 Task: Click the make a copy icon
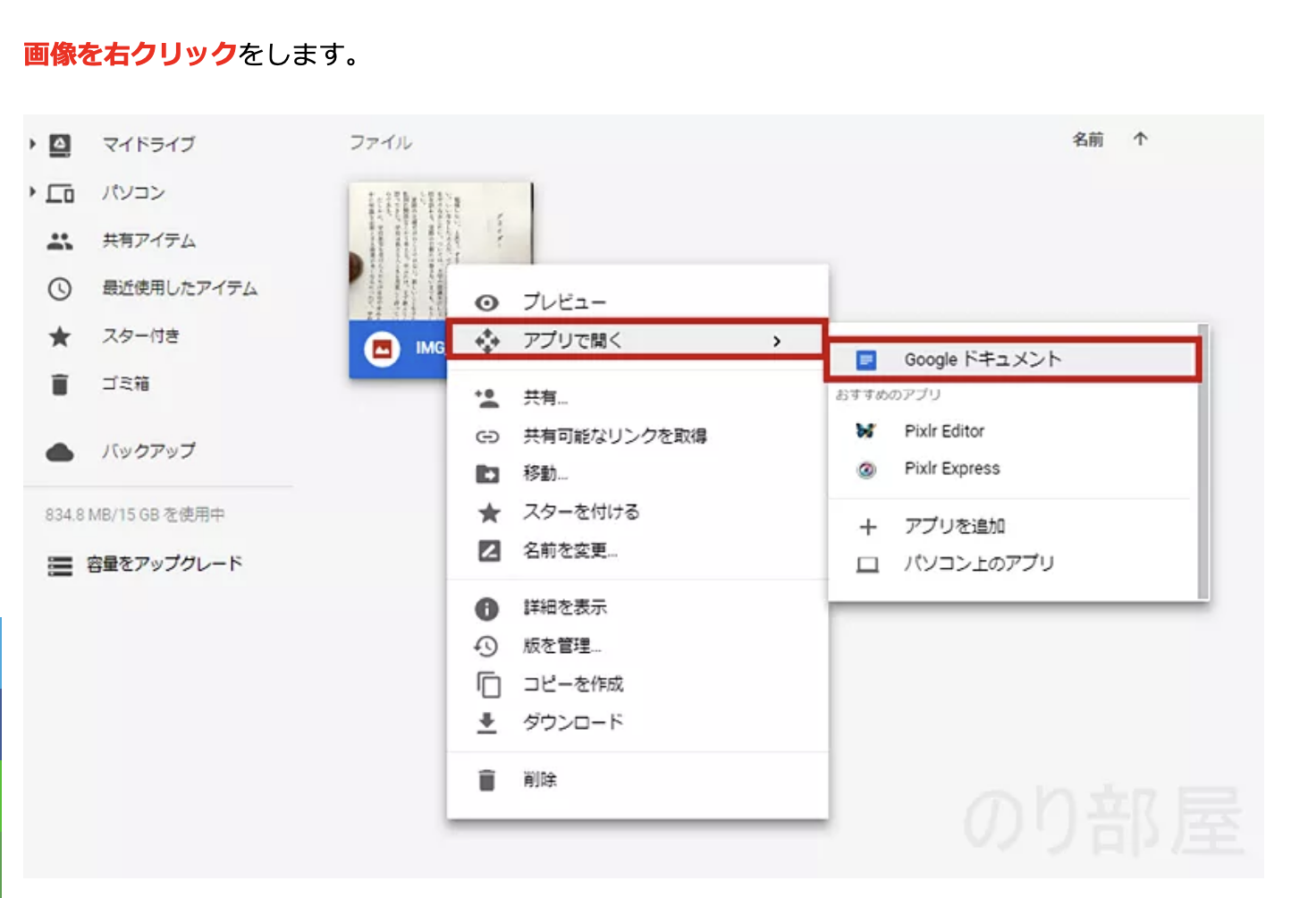pos(488,684)
